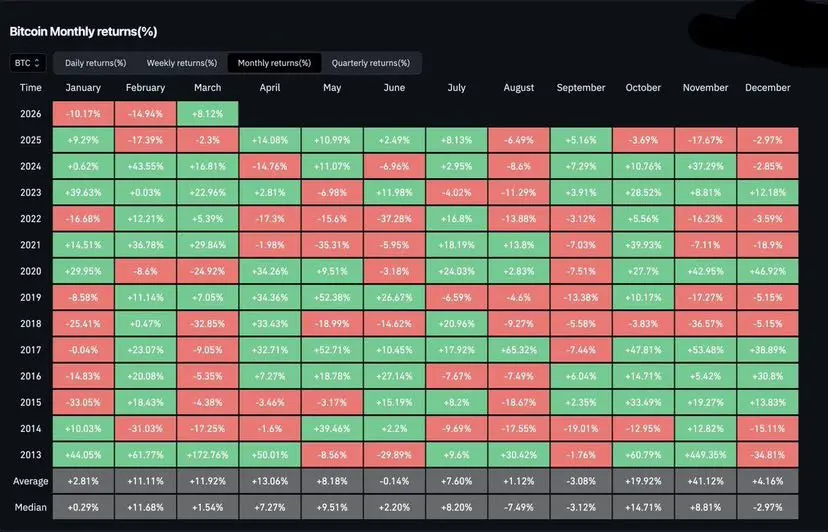Viewport: 828px width, 532px height.
Task: Select the 2015 row label
Action: point(31,402)
